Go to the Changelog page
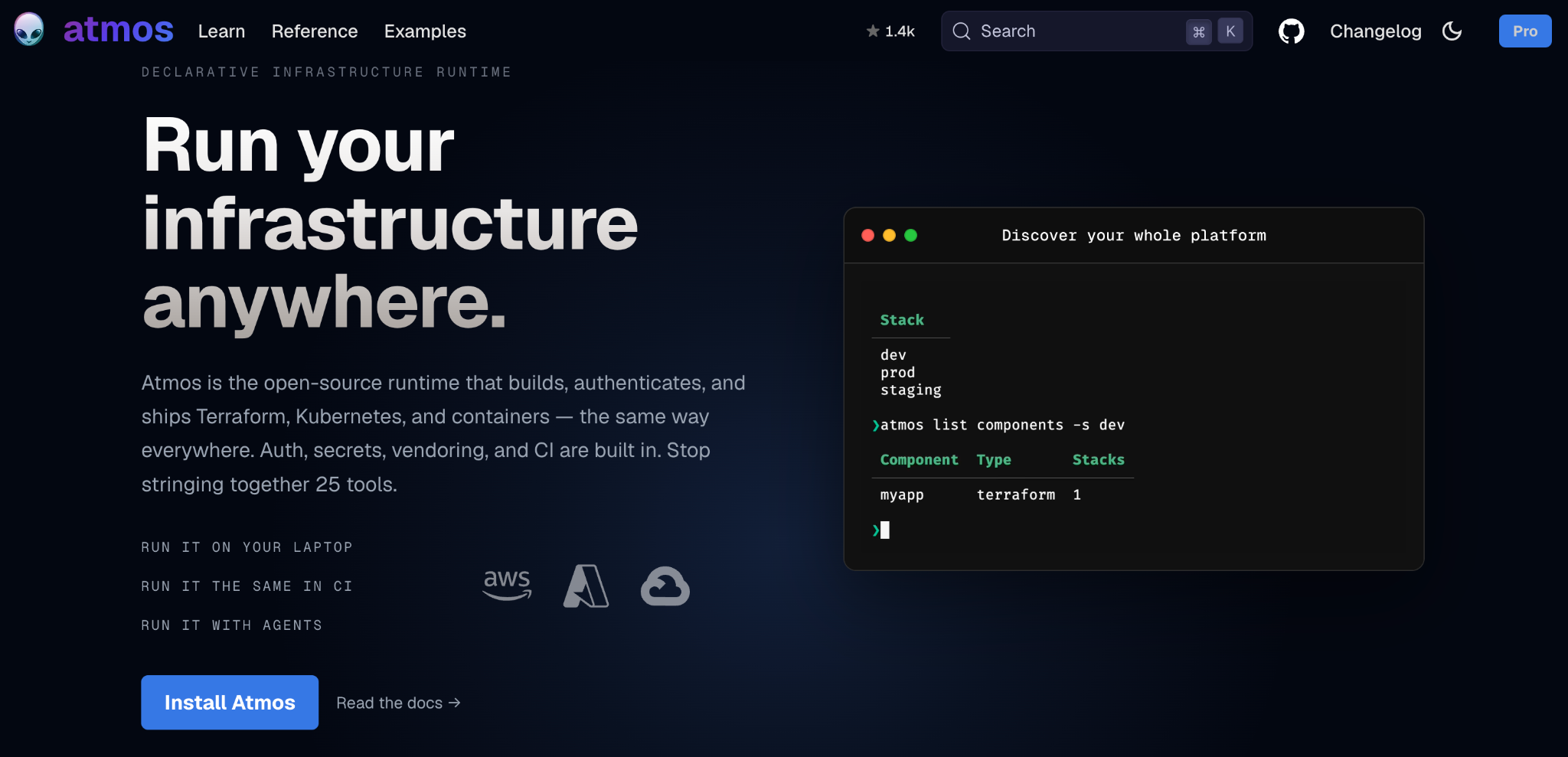The height and width of the screenshot is (757, 1568). coord(1375,31)
